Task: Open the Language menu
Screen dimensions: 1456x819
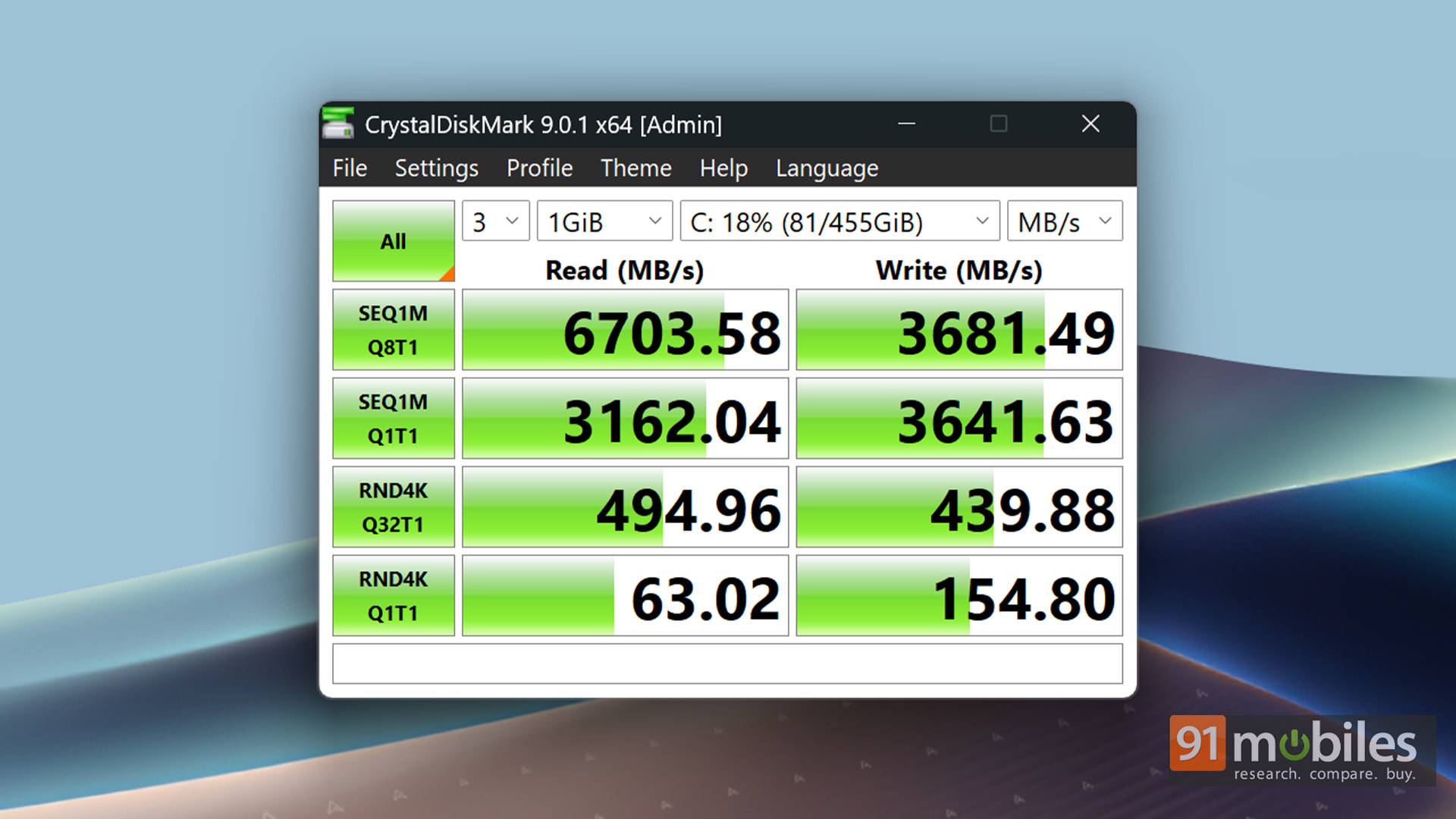Action: 827,168
